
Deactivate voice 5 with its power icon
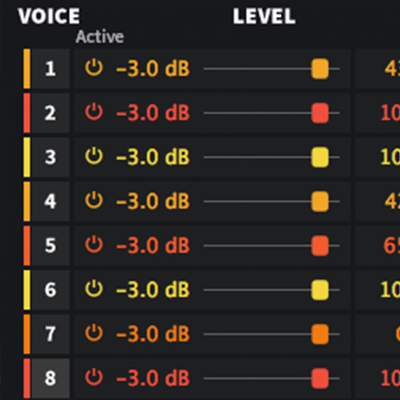(x=94, y=245)
